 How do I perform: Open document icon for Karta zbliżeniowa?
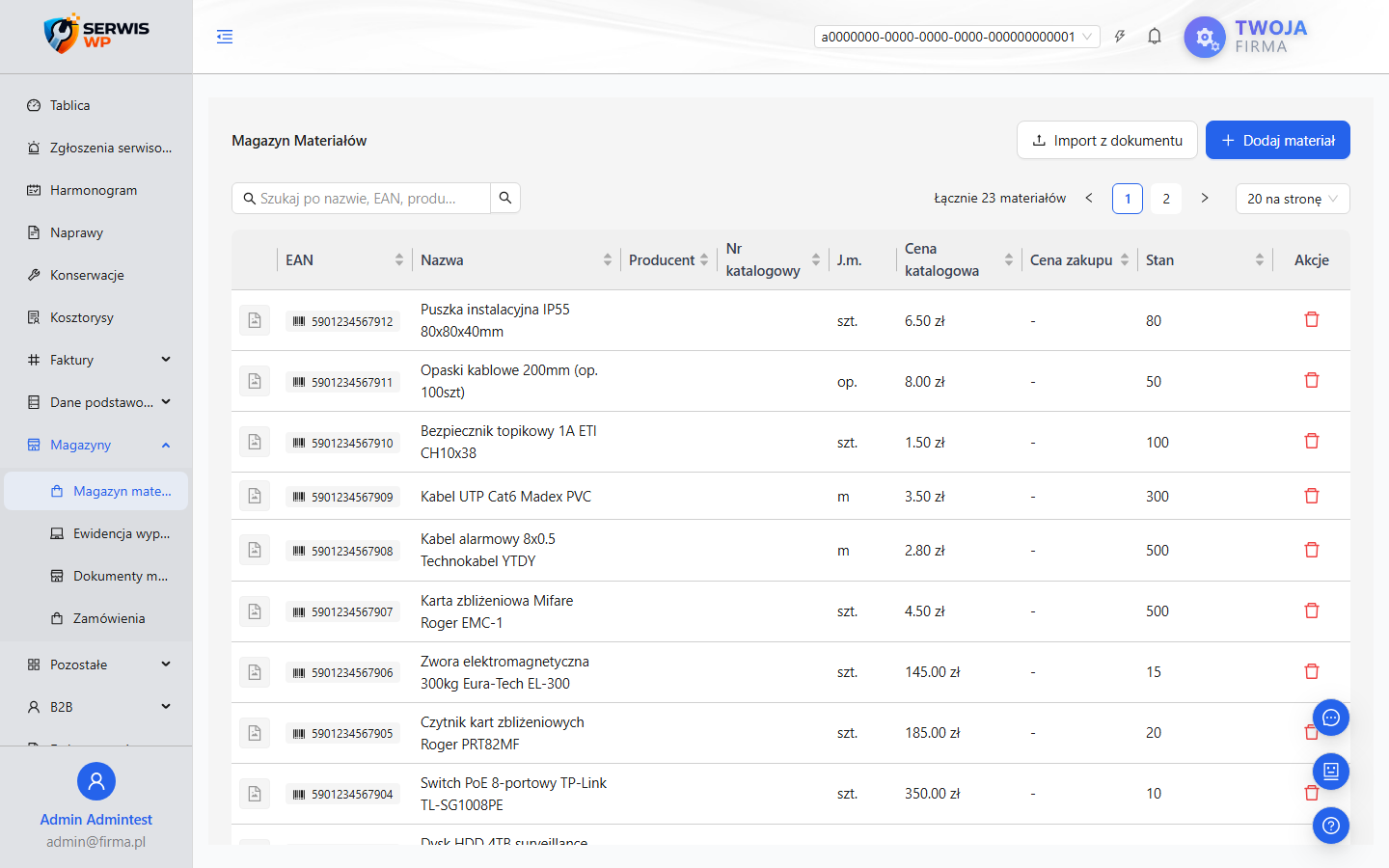pyautogui.click(x=255, y=611)
